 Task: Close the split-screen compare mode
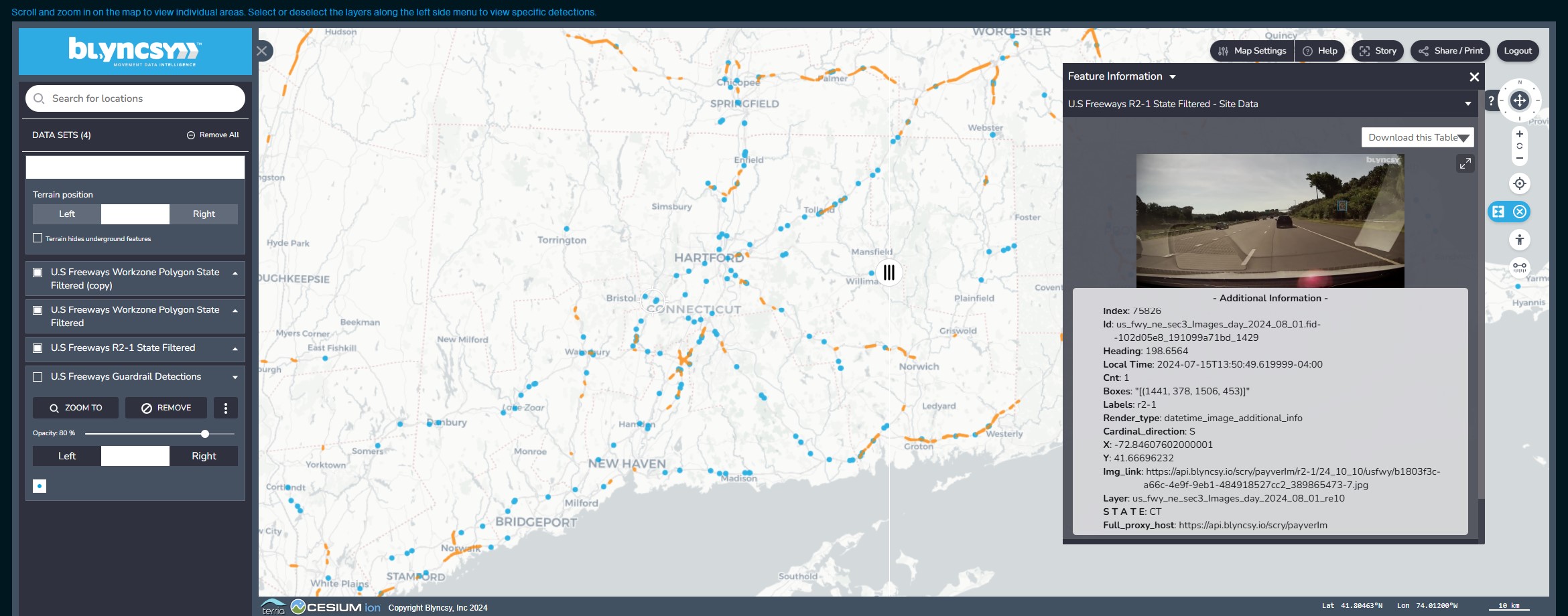click(1520, 212)
